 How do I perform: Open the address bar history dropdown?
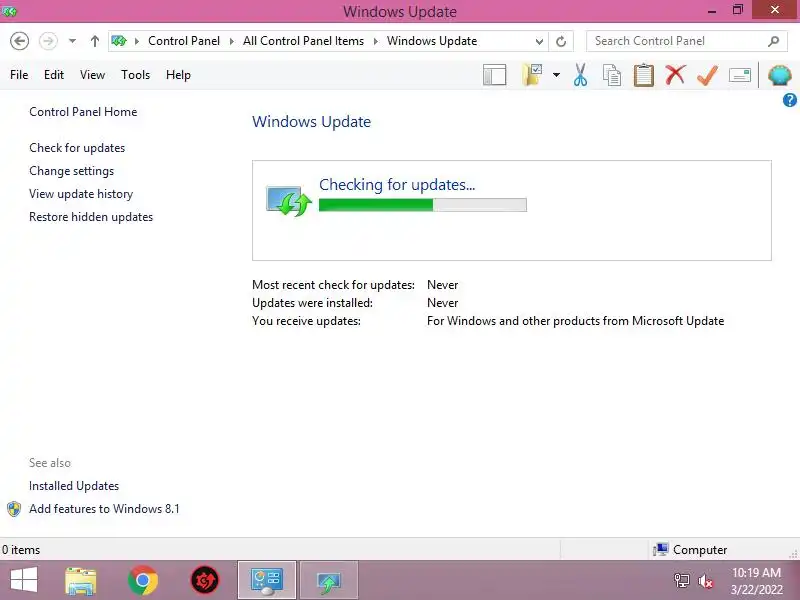coord(539,41)
